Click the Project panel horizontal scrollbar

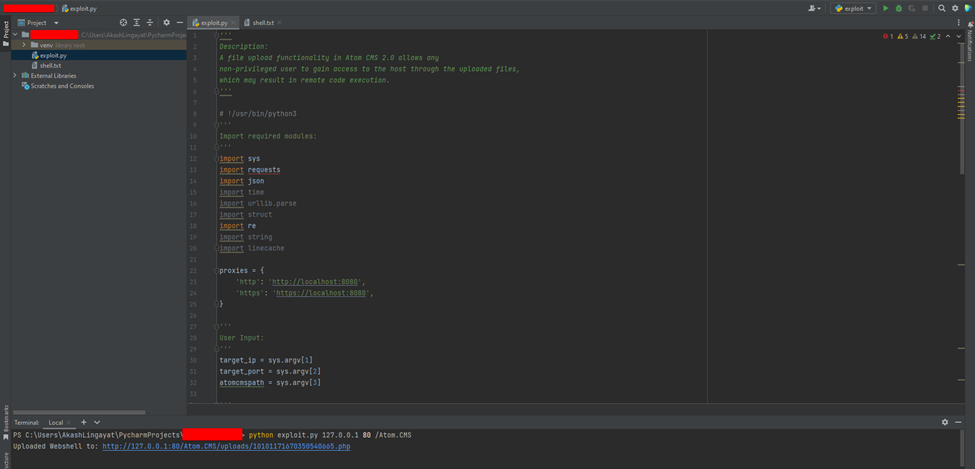[78, 412]
